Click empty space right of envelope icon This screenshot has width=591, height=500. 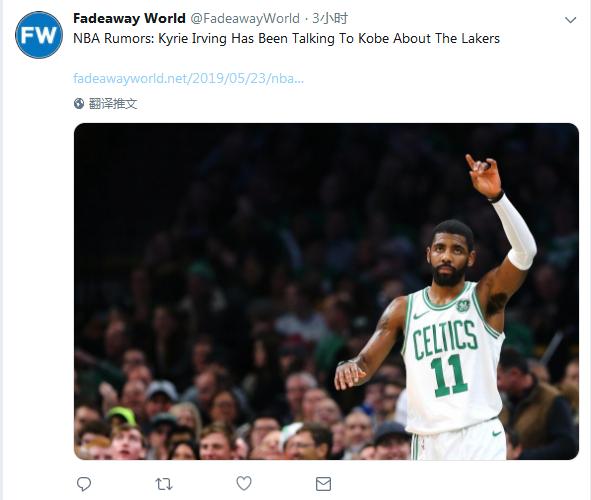(452, 484)
